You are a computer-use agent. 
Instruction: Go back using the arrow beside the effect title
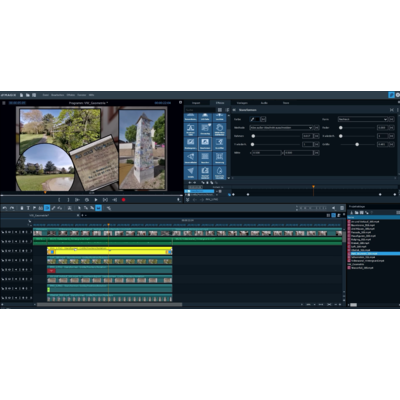234,110
